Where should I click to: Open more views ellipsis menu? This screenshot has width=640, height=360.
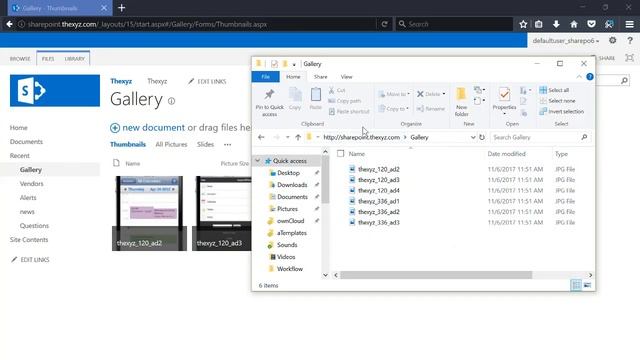click(x=227, y=144)
